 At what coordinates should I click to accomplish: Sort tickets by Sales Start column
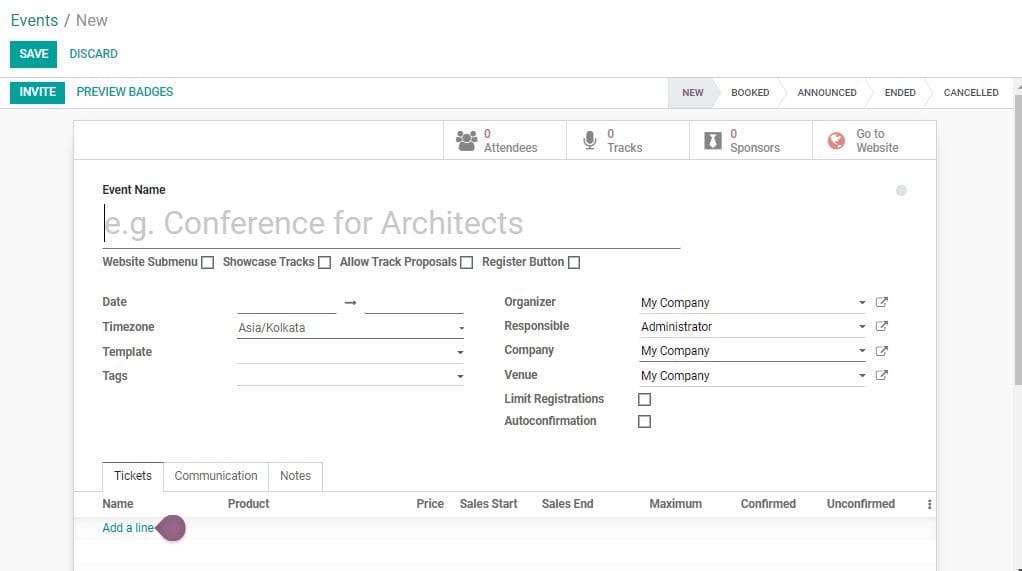tap(488, 504)
